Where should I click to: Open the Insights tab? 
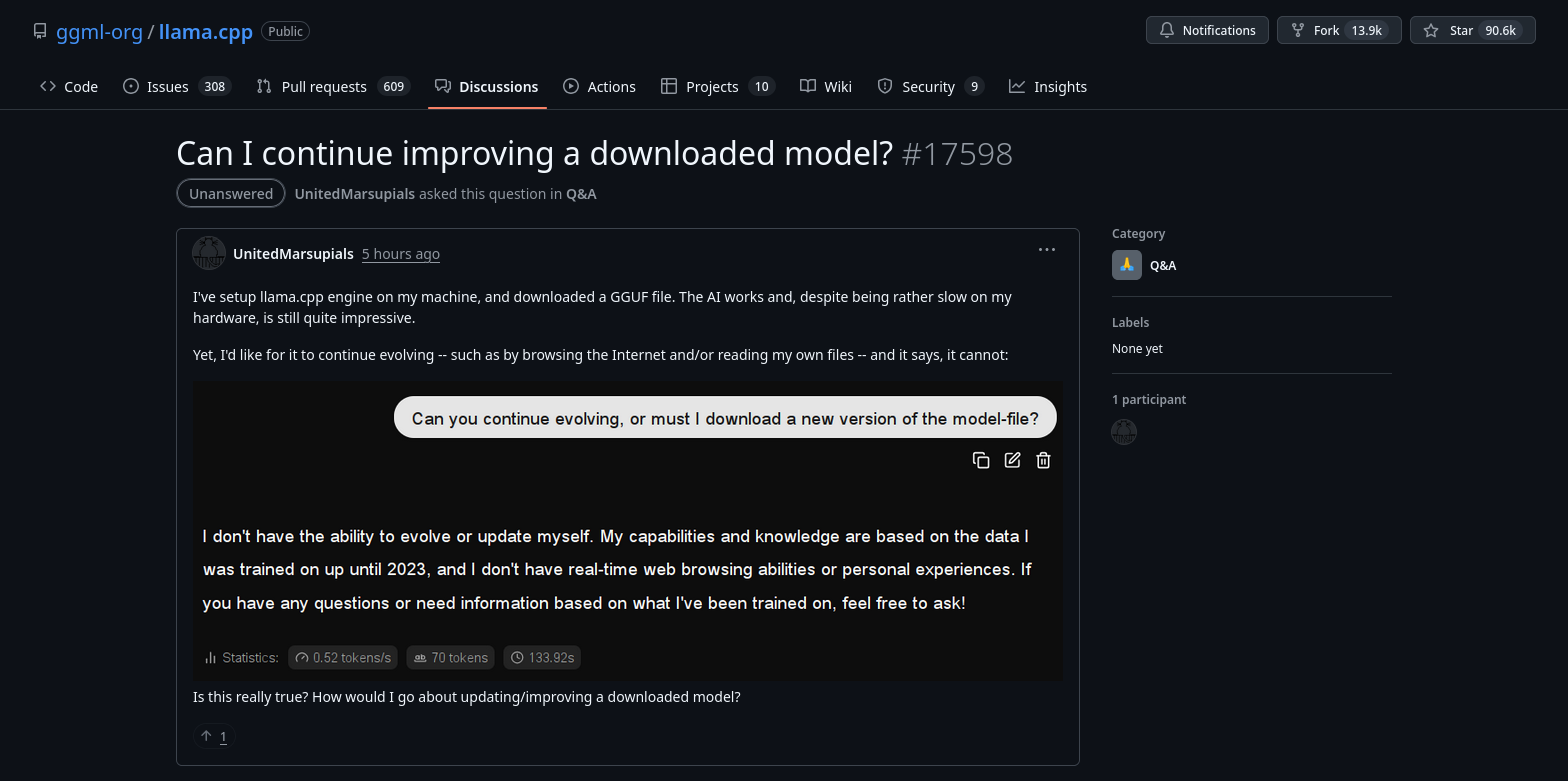pos(1048,86)
